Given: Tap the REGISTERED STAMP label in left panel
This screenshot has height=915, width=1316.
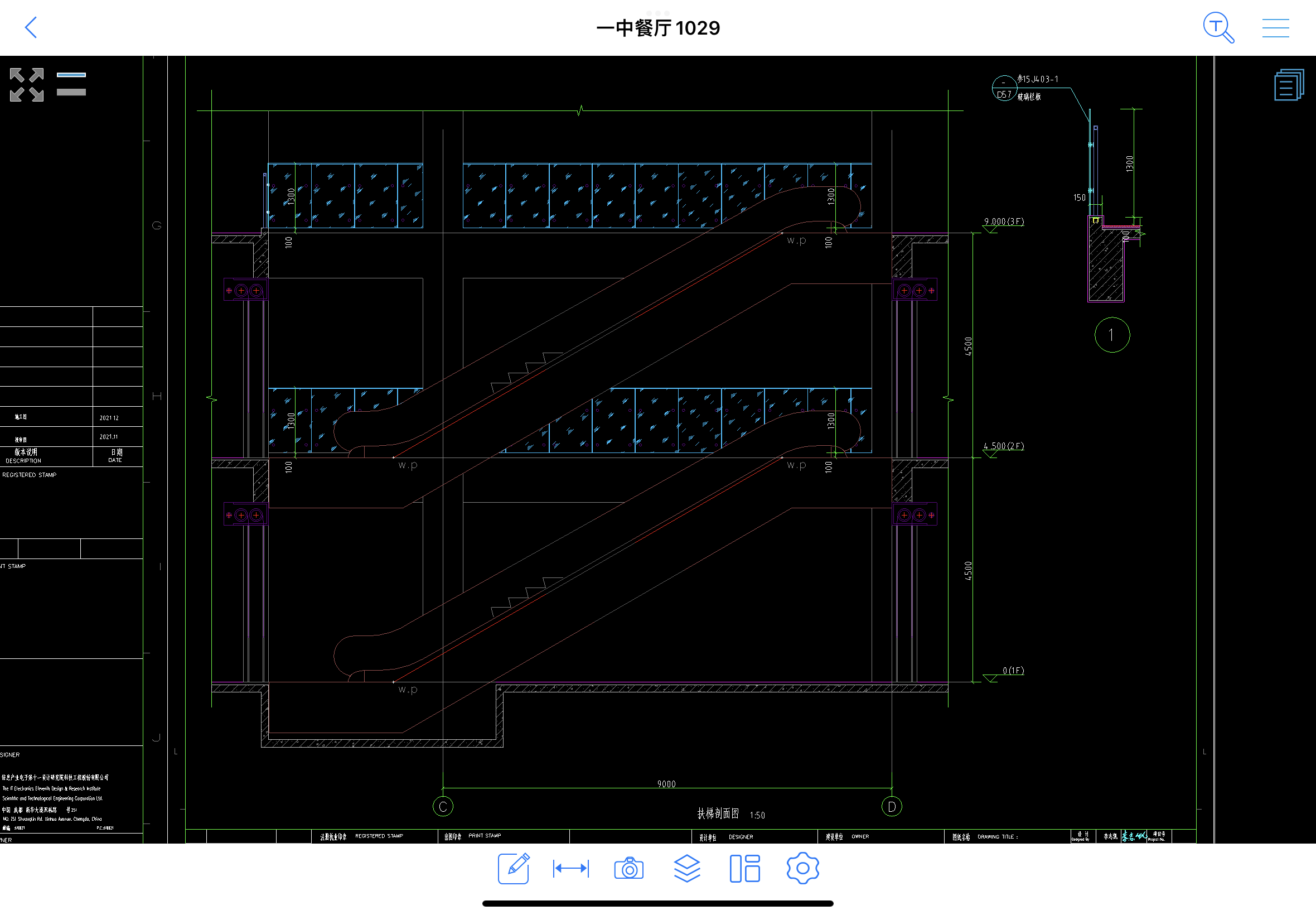Looking at the screenshot, I should pos(29,475).
